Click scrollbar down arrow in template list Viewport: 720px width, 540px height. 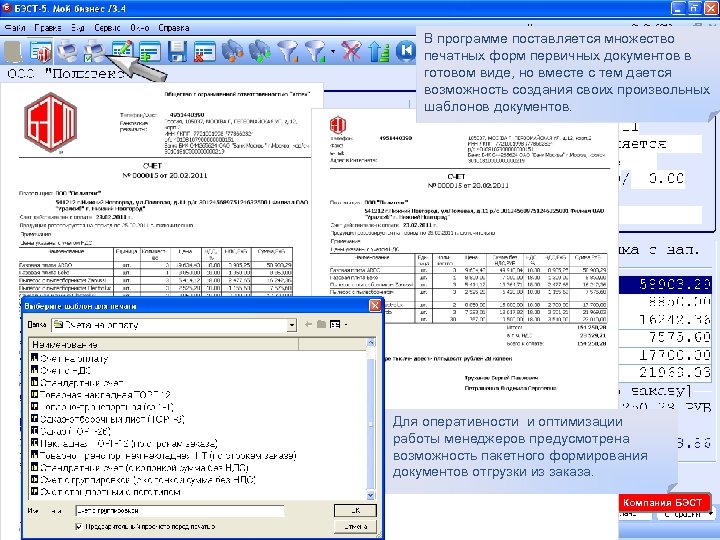[x=371, y=495]
